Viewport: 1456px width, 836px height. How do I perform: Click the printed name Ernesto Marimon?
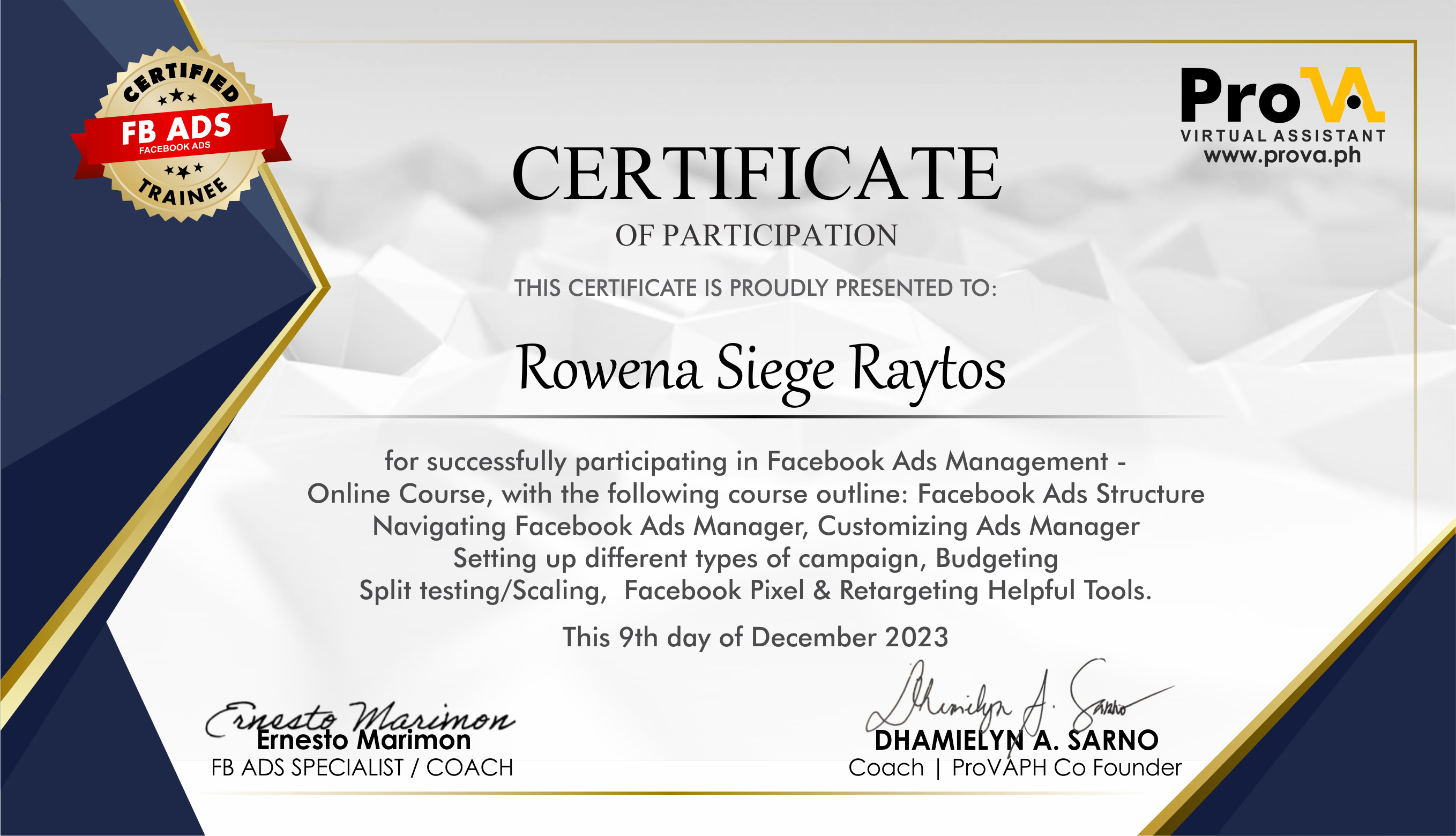click(x=363, y=740)
